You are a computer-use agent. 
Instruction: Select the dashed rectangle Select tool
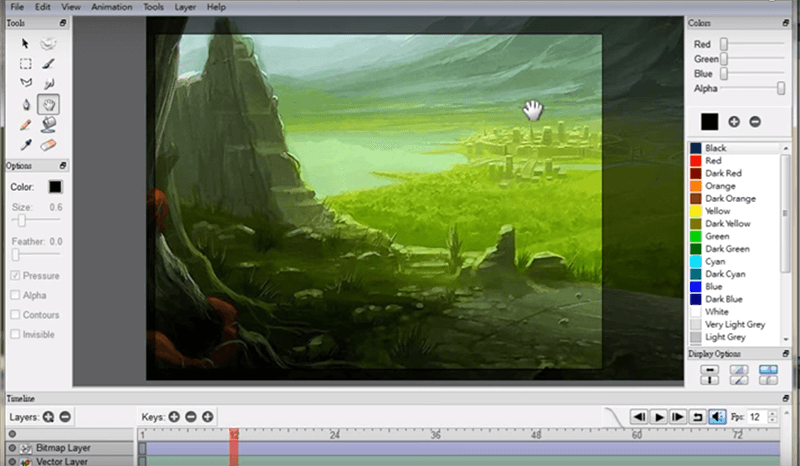pos(25,64)
